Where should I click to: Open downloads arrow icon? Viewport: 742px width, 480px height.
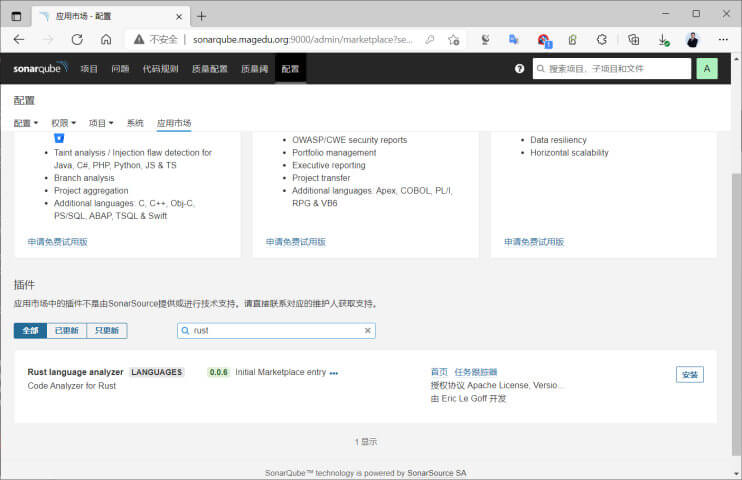pyautogui.click(x=663, y=40)
